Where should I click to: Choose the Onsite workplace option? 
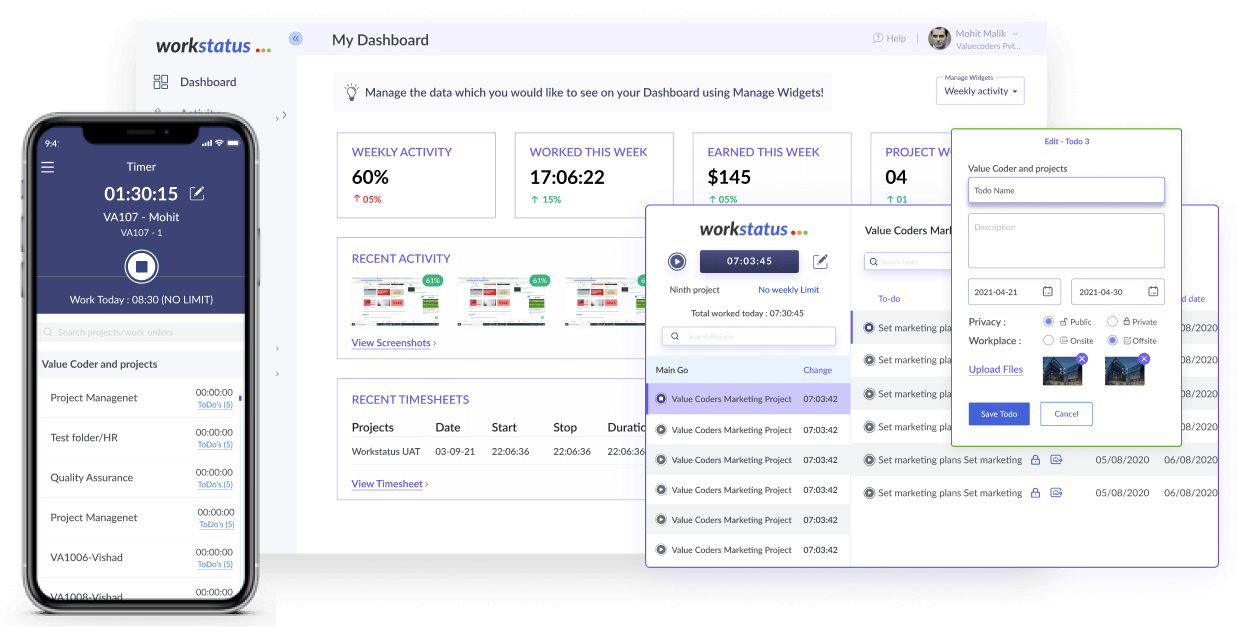pos(1048,341)
